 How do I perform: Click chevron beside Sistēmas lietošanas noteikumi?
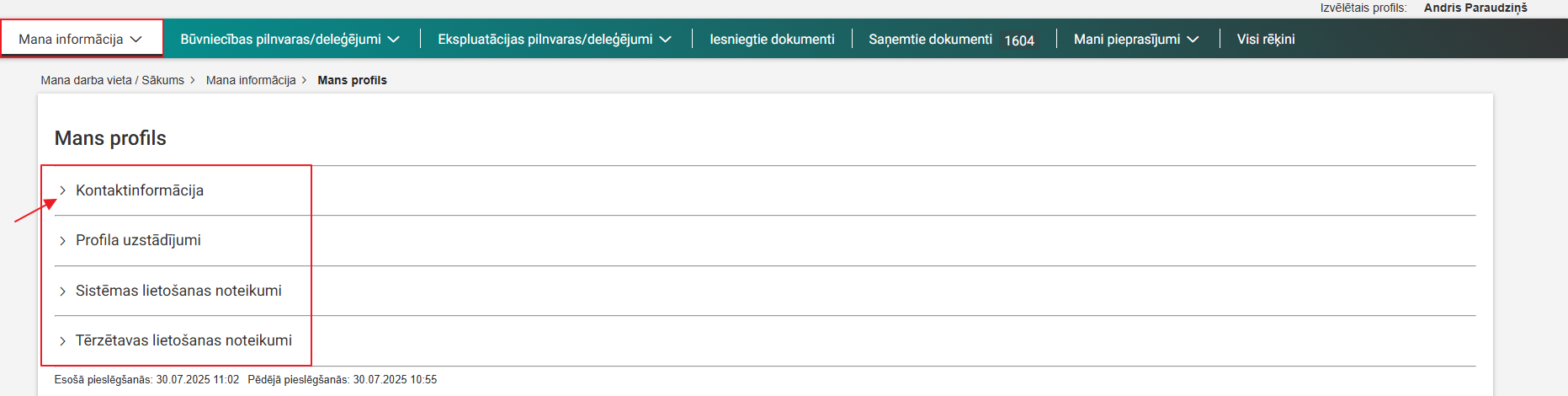(x=62, y=292)
